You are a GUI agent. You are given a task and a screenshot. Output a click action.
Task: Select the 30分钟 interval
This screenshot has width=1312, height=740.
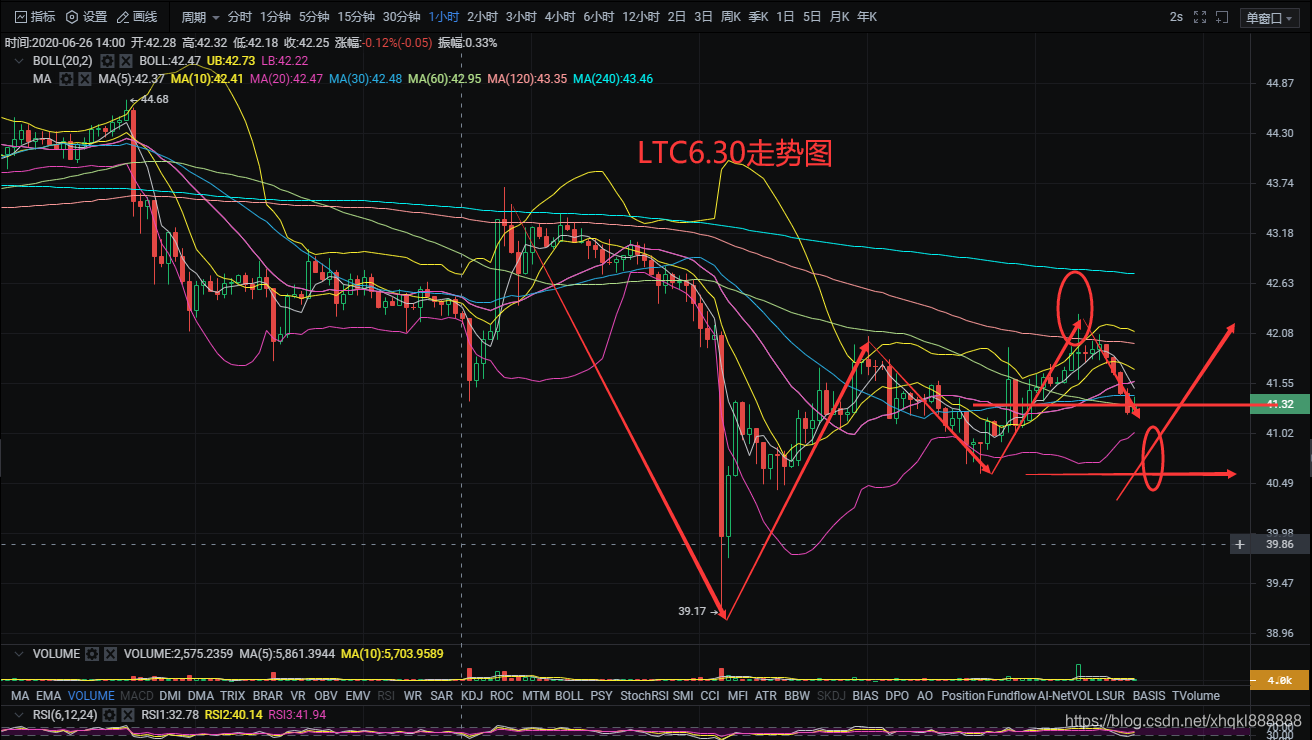(401, 17)
